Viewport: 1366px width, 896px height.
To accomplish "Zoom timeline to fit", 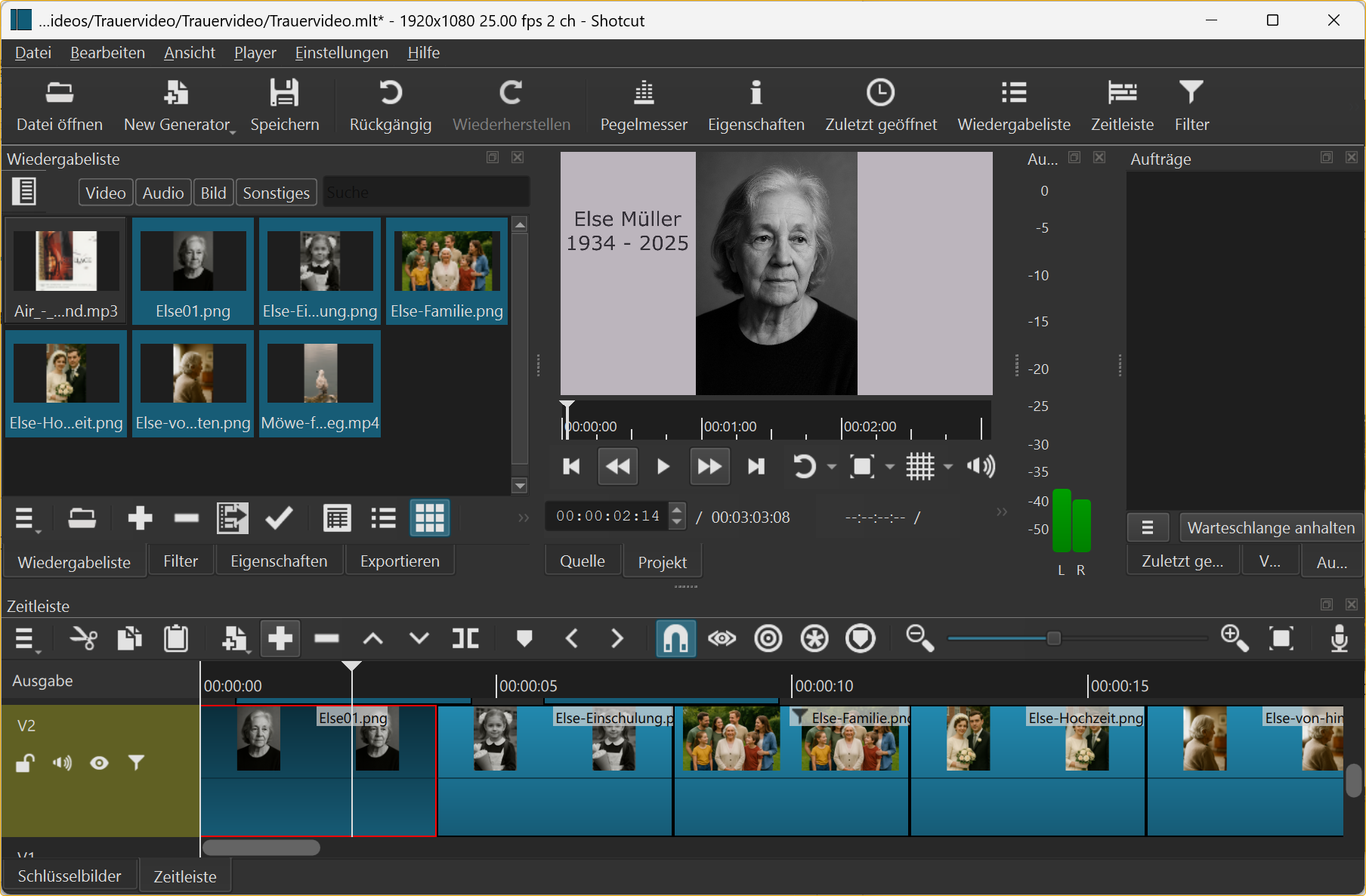I will tap(1281, 639).
